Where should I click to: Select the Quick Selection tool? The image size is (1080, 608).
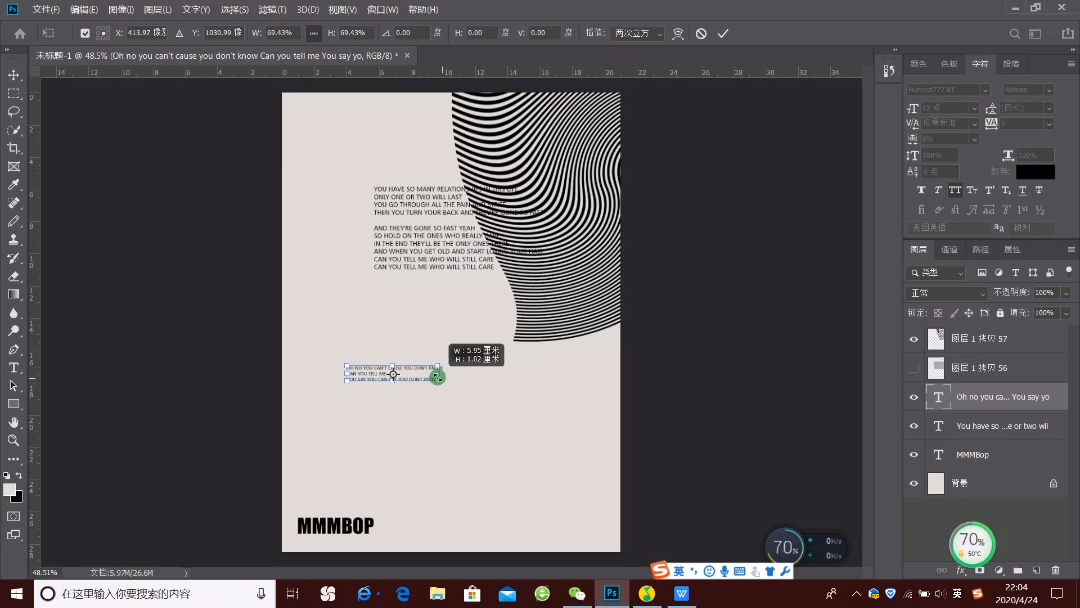click(14, 129)
